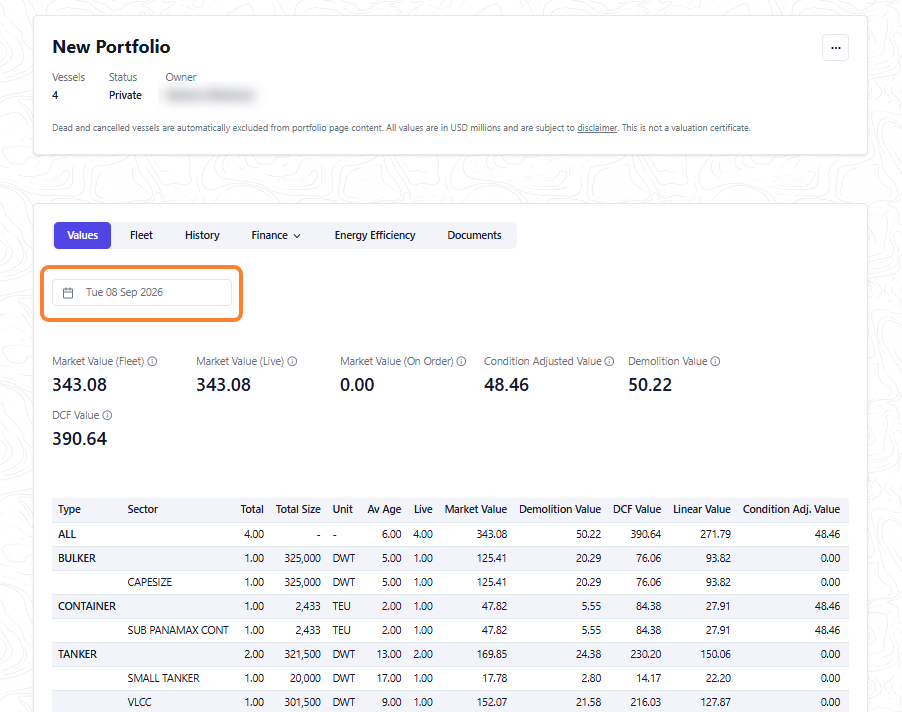Screen dimensions: 902x712
Task: Click the Live column header
Action: pyautogui.click(x=423, y=510)
